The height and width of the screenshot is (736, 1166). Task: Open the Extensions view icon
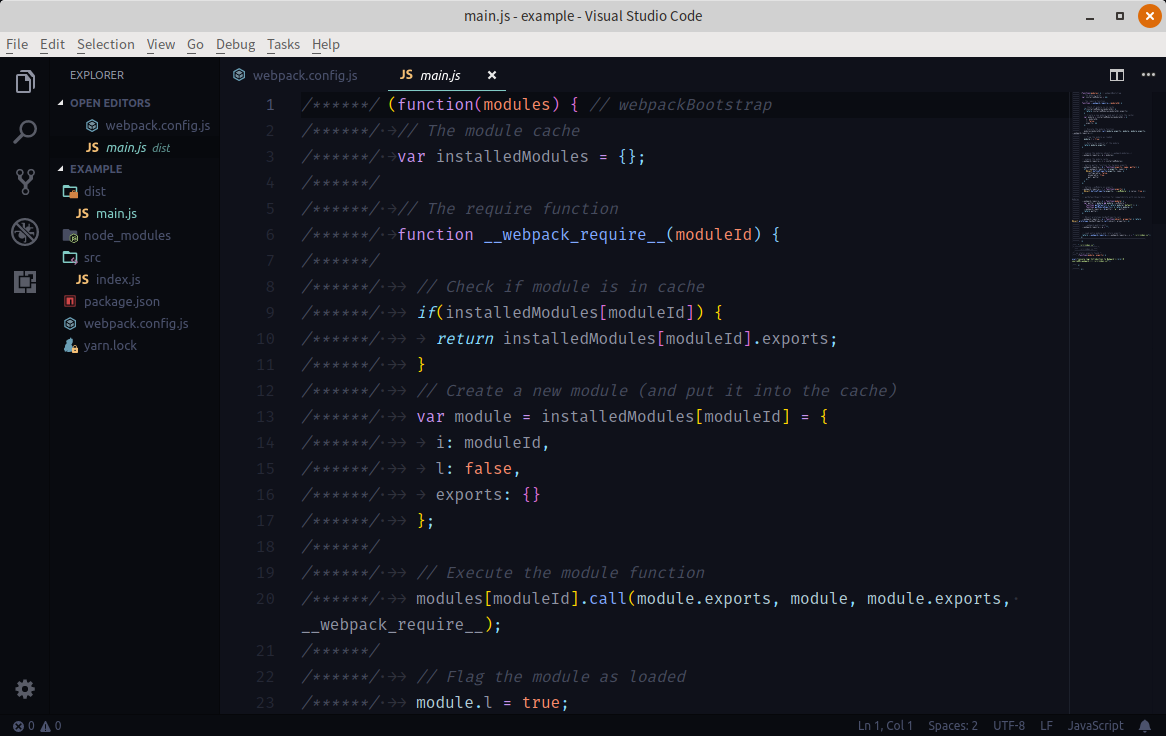tap(25, 282)
